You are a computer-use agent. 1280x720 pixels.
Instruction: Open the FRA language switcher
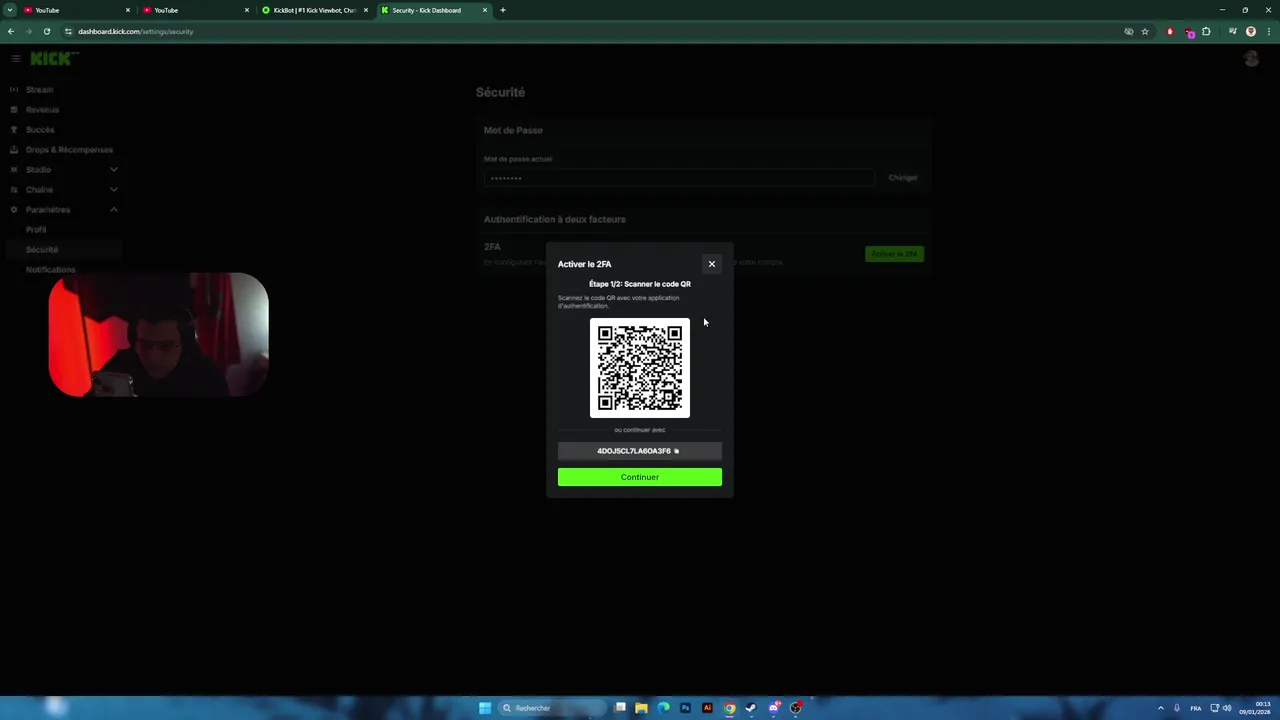point(1196,708)
